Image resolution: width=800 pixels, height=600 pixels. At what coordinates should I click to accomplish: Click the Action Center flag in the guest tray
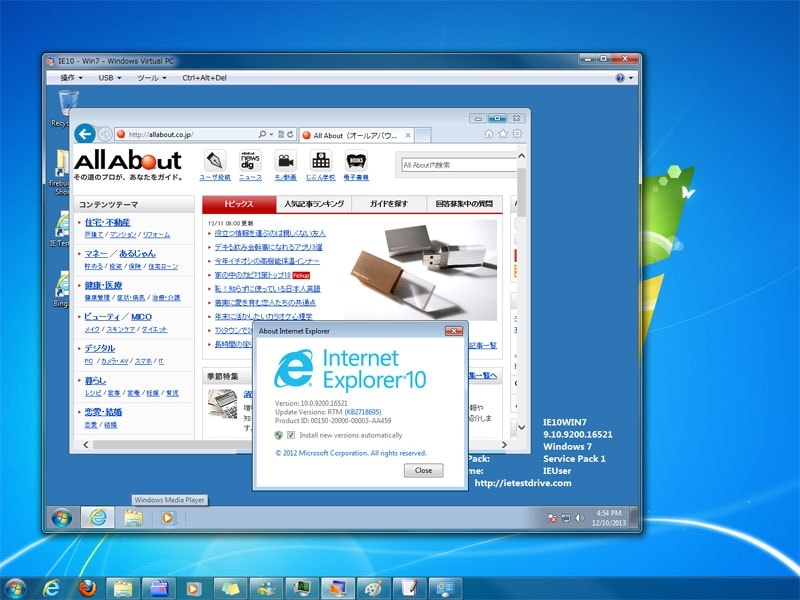[552, 518]
